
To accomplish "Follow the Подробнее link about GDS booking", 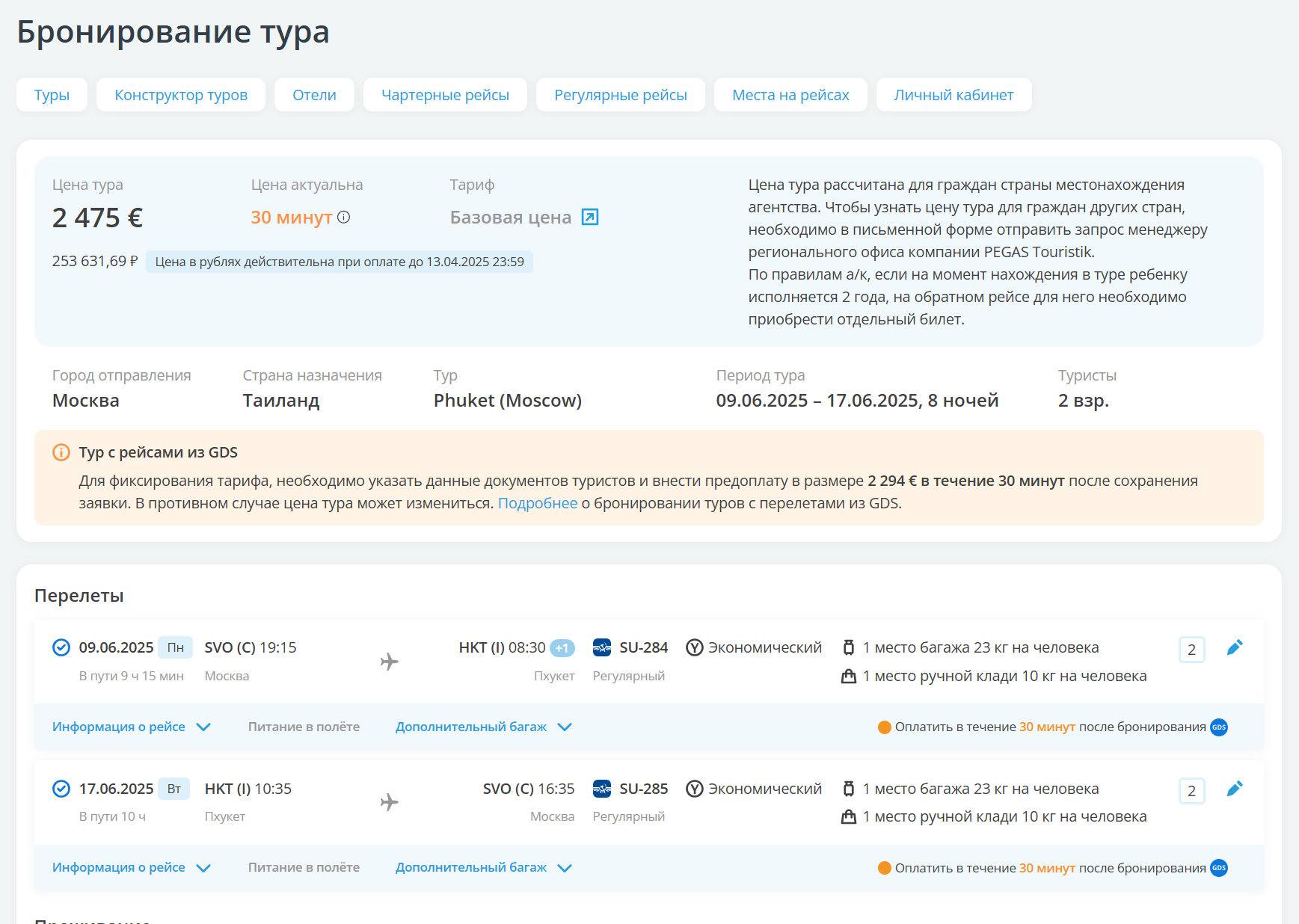I will point(537,503).
